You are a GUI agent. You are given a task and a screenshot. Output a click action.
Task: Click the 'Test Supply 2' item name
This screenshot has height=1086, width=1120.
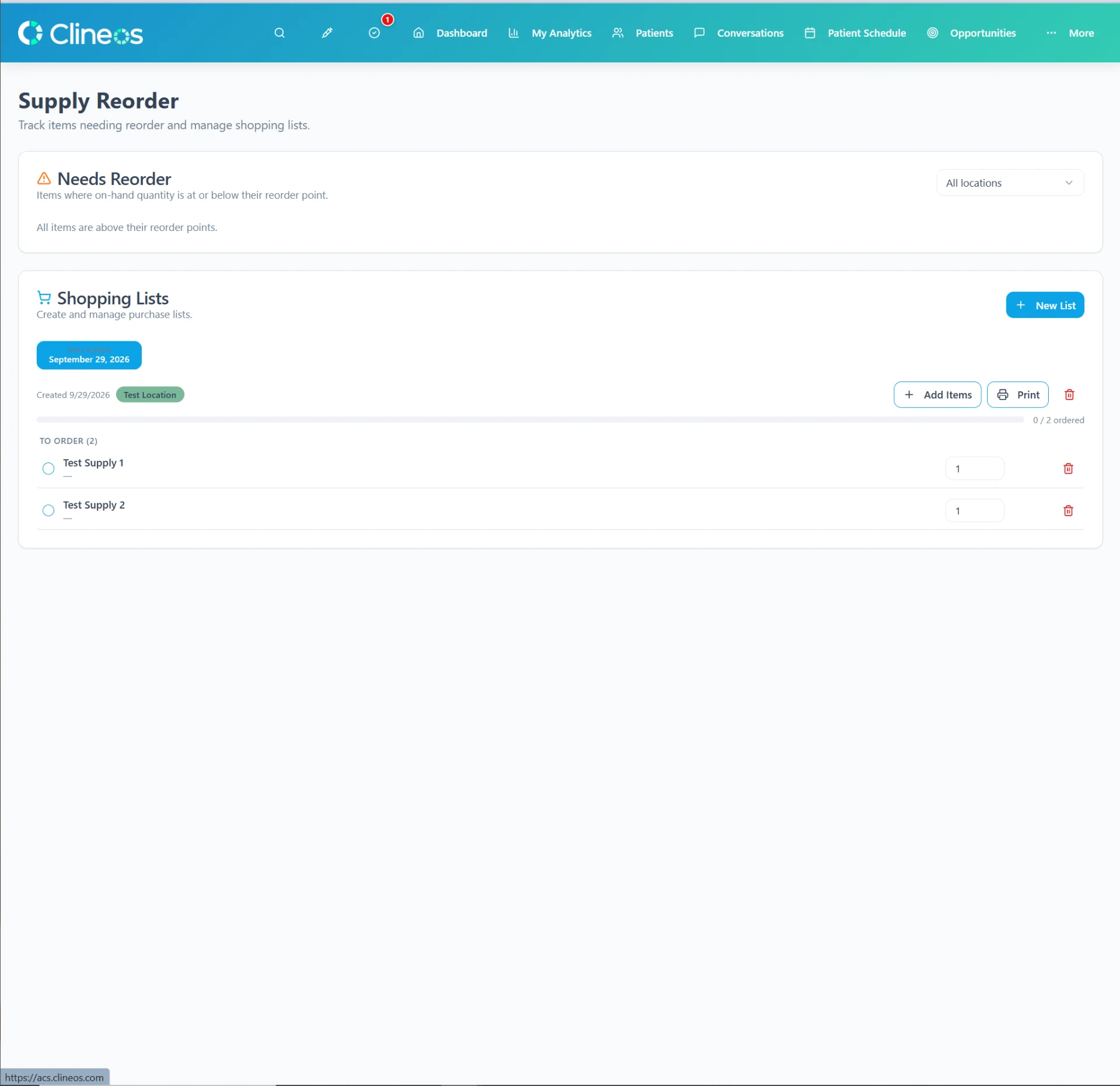(94, 505)
